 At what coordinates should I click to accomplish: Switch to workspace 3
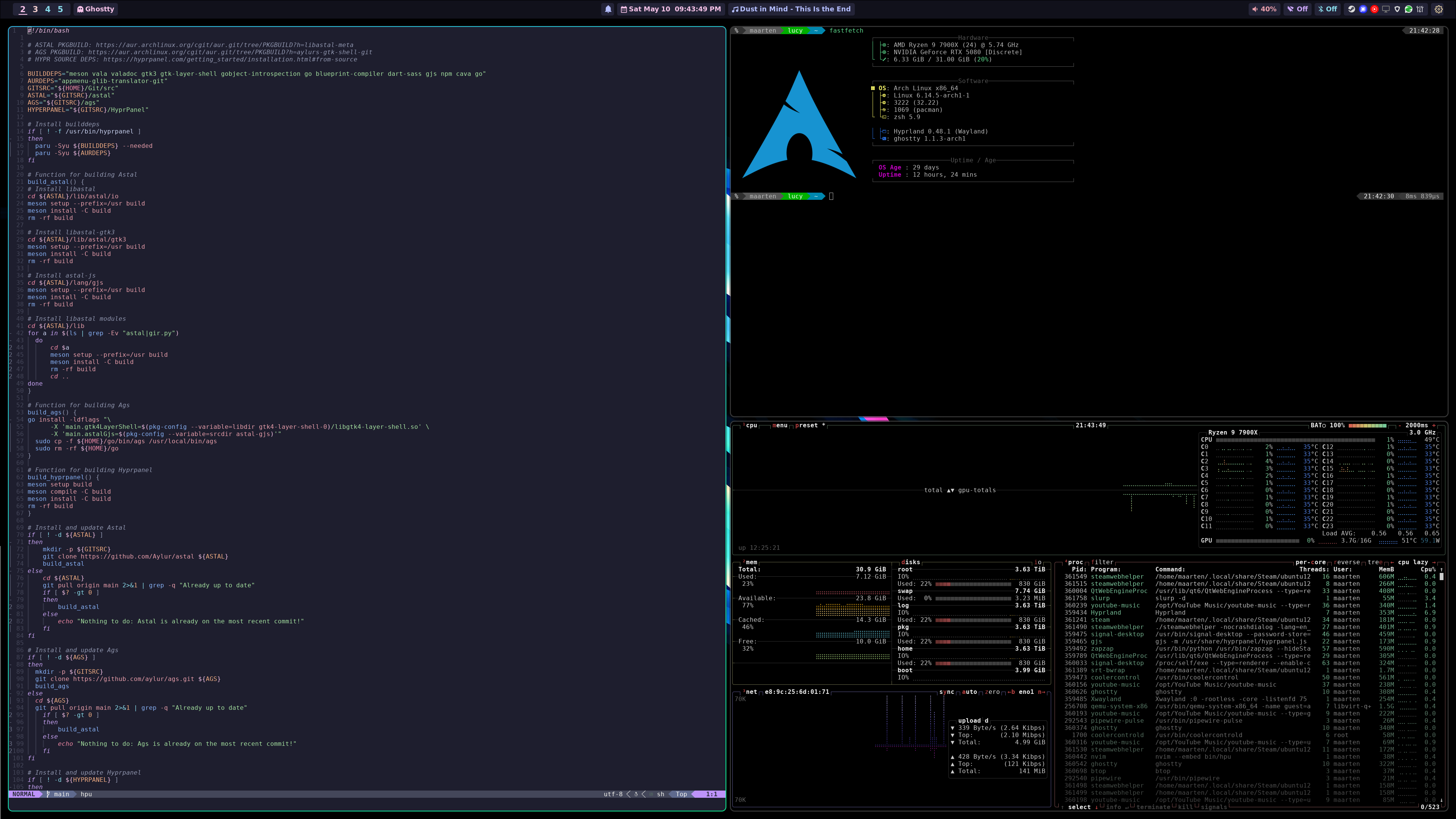[35, 9]
